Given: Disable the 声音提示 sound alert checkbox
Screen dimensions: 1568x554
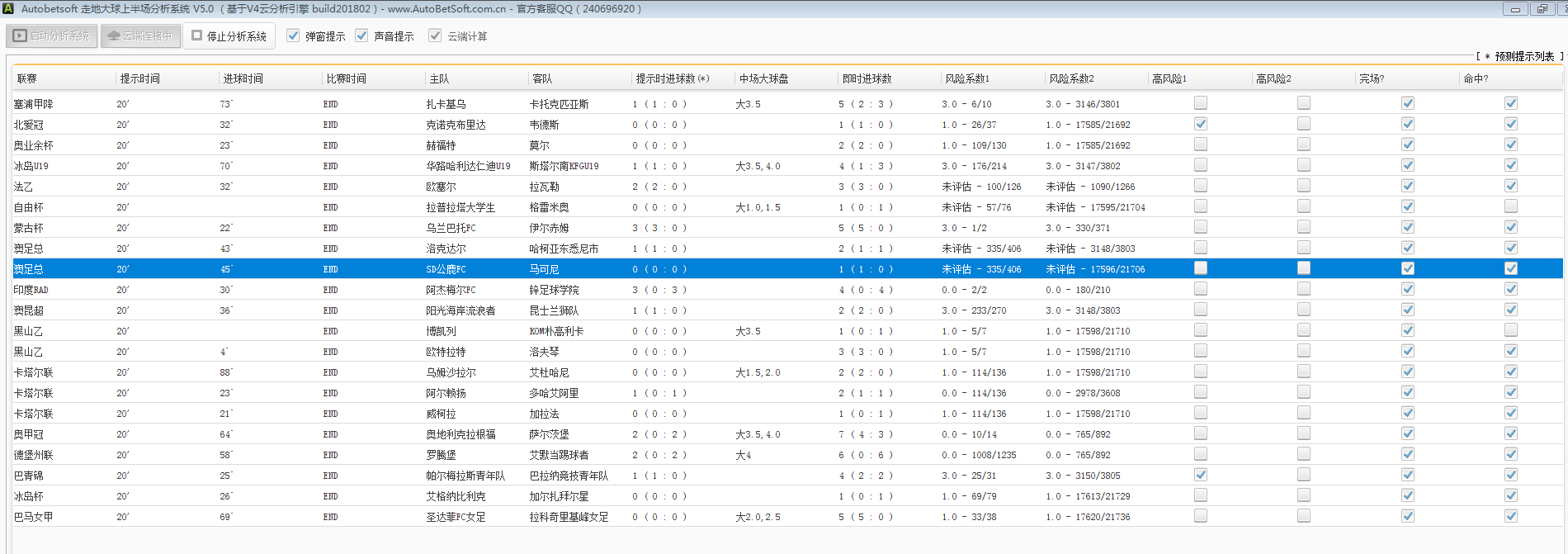Looking at the screenshot, I should (x=361, y=36).
